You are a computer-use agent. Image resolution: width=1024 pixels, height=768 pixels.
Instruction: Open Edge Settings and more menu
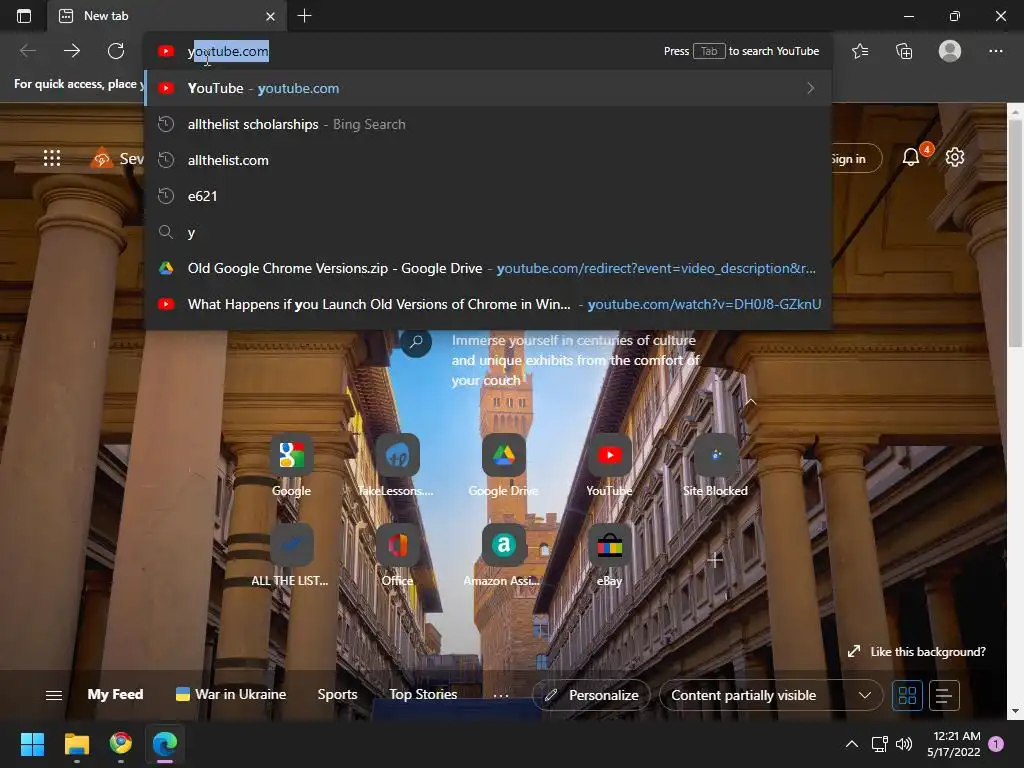click(995, 51)
